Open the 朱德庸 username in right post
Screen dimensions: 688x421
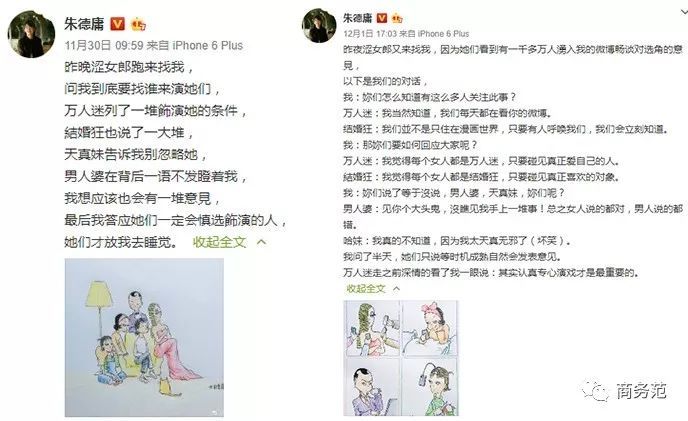coord(358,18)
